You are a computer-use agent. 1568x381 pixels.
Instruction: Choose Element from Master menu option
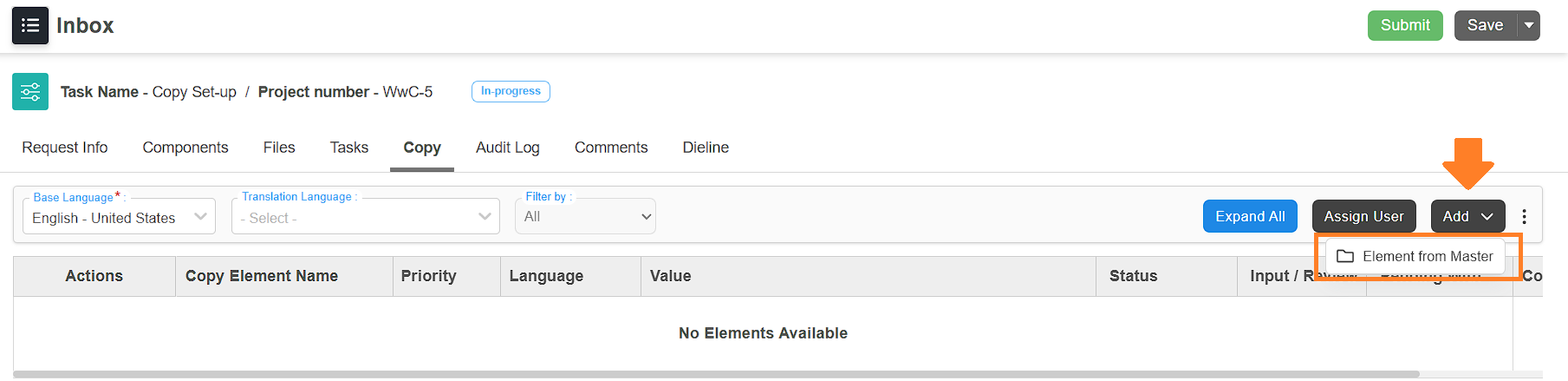click(x=1427, y=256)
